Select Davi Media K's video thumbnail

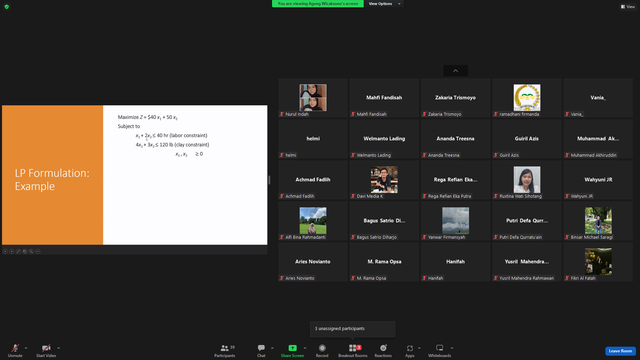[x=384, y=180]
